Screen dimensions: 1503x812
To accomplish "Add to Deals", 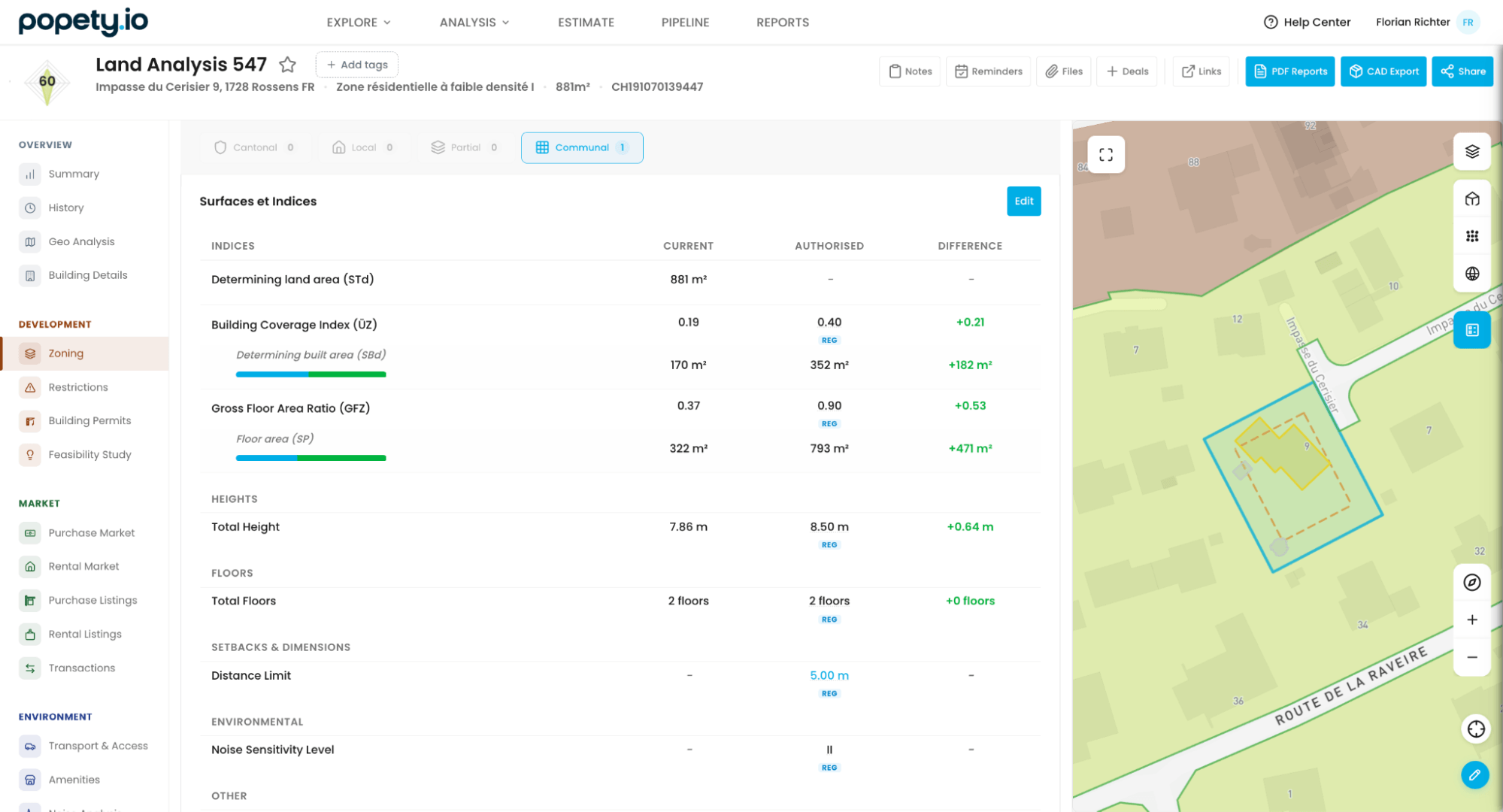I will [1127, 71].
